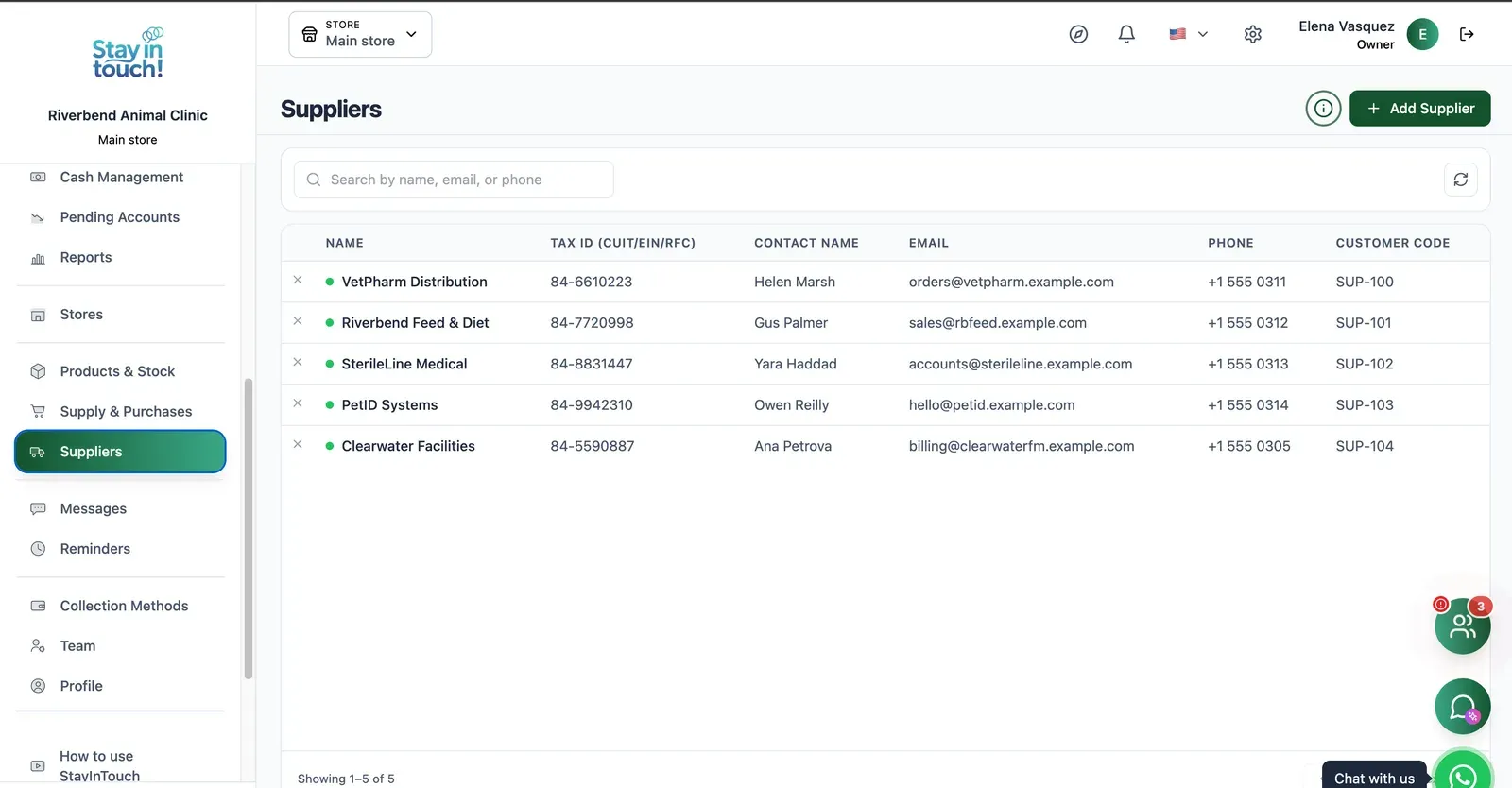Click contact name Yara Haddad

pyautogui.click(x=796, y=364)
